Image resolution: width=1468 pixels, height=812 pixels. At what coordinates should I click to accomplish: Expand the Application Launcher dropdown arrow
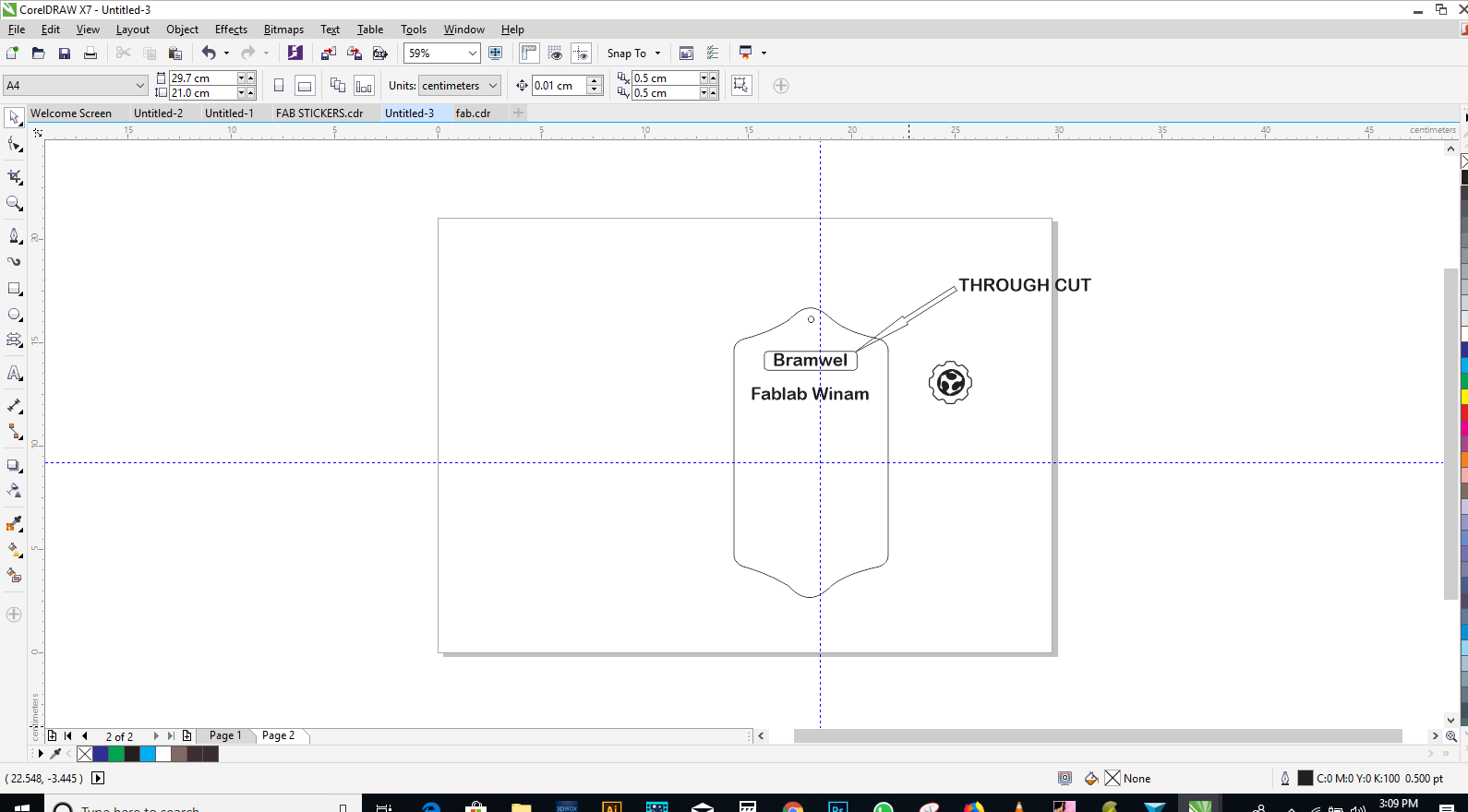click(x=764, y=54)
